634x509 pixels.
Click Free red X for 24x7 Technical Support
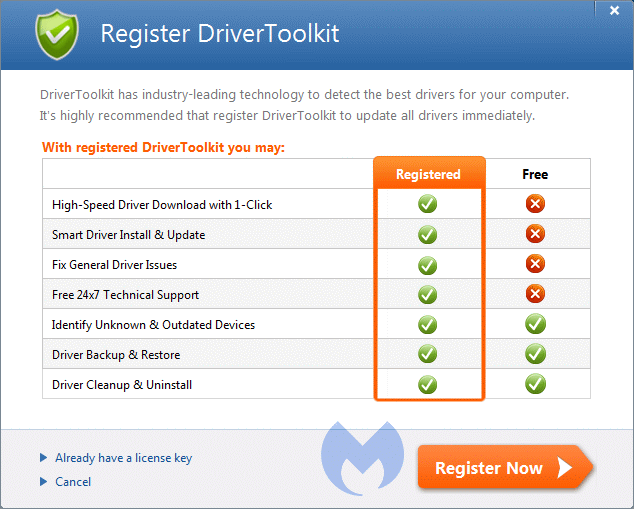535,294
